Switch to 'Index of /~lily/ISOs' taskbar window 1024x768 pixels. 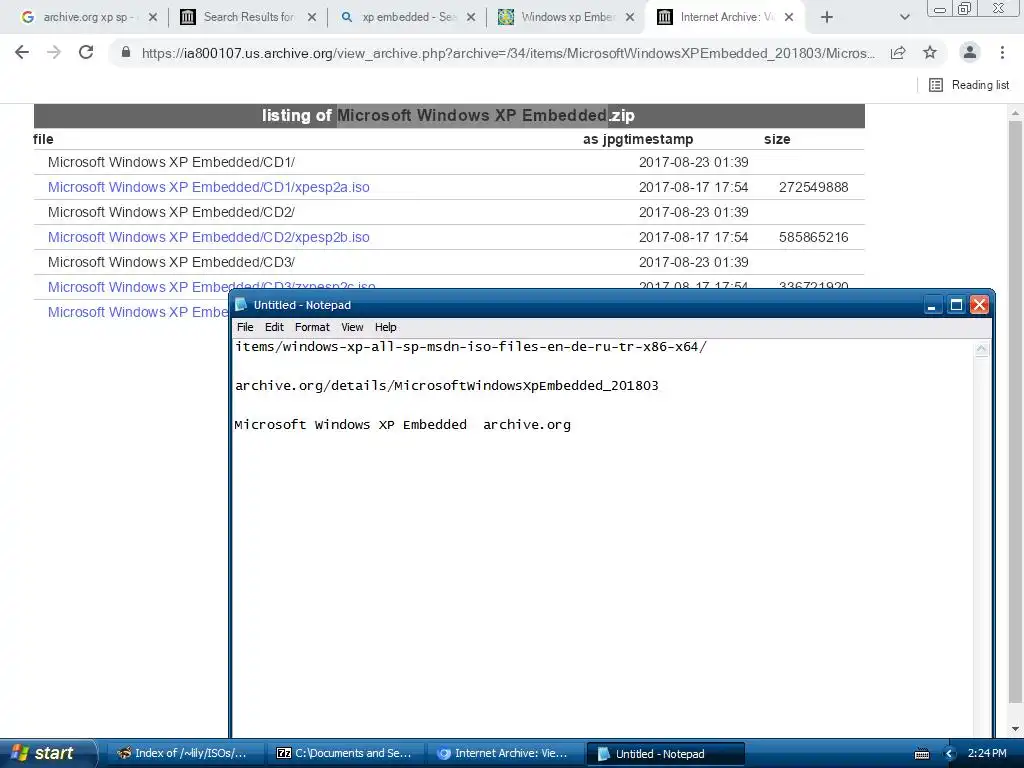point(183,753)
